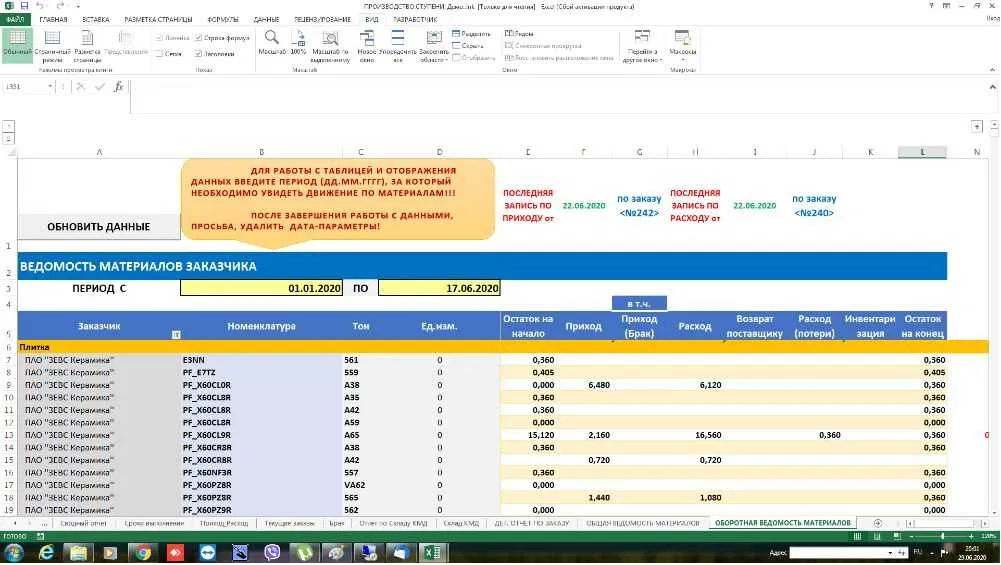Cancel formula entry X icon
This screenshot has width=1001, height=565.
point(80,86)
